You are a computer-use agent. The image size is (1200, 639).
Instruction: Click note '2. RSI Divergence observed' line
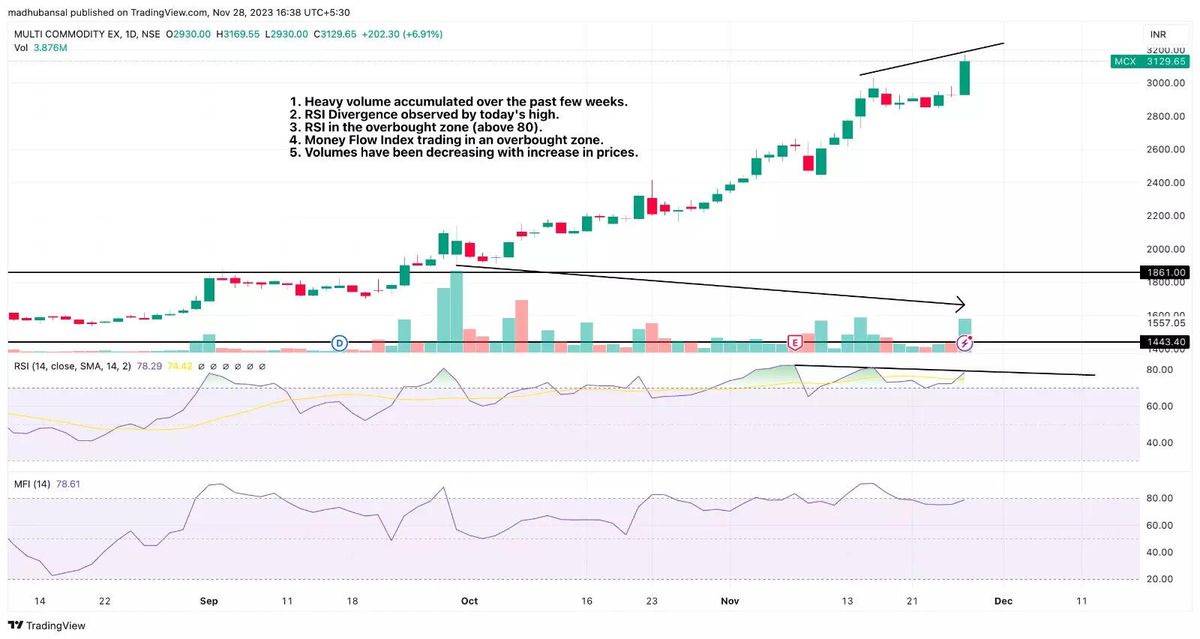click(x=424, y=115)
